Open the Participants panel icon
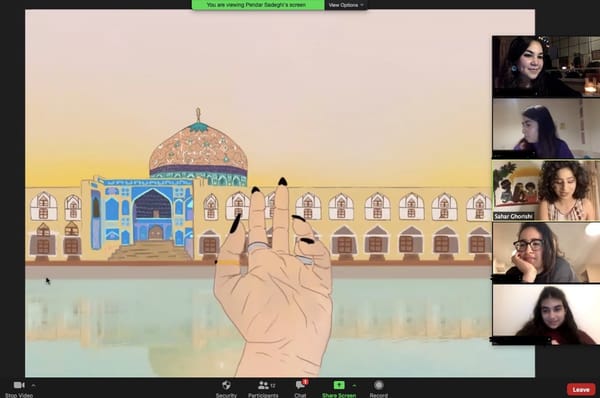This screenshot has height=398, width=600. pyautogui.click(x=263, y=385)
